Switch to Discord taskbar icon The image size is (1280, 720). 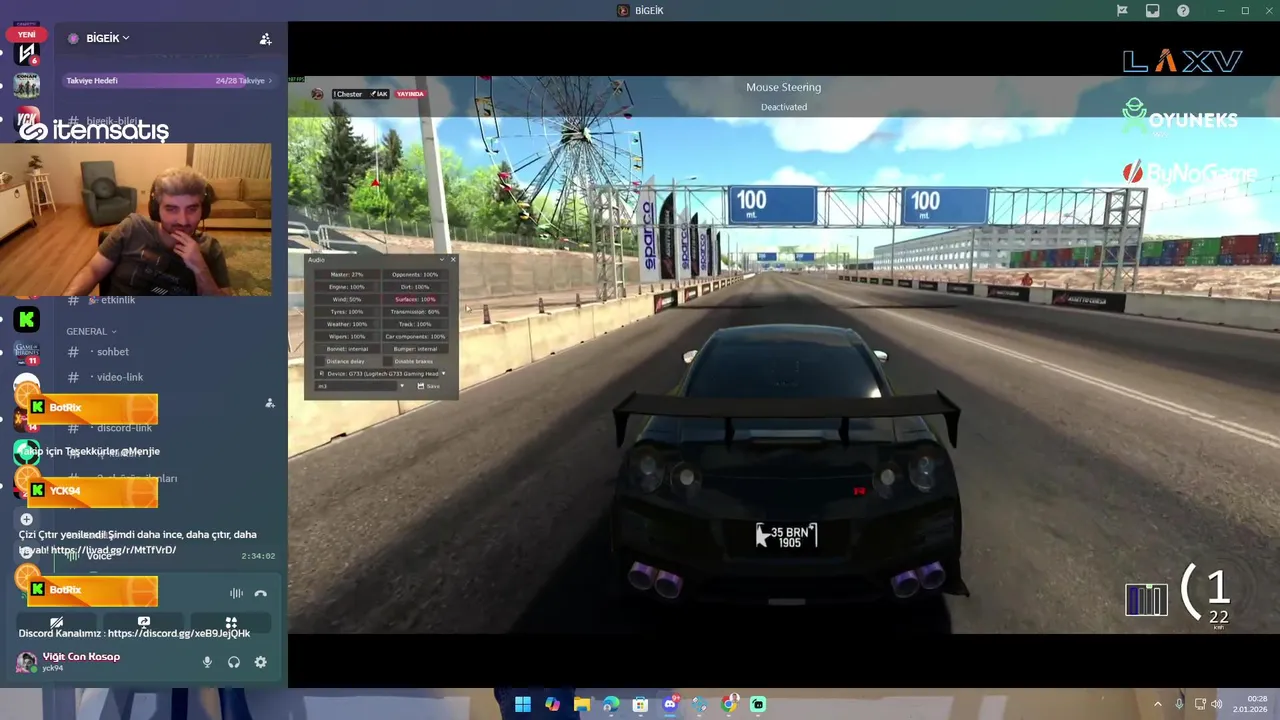pyautogui.click(x=670, y=704)
